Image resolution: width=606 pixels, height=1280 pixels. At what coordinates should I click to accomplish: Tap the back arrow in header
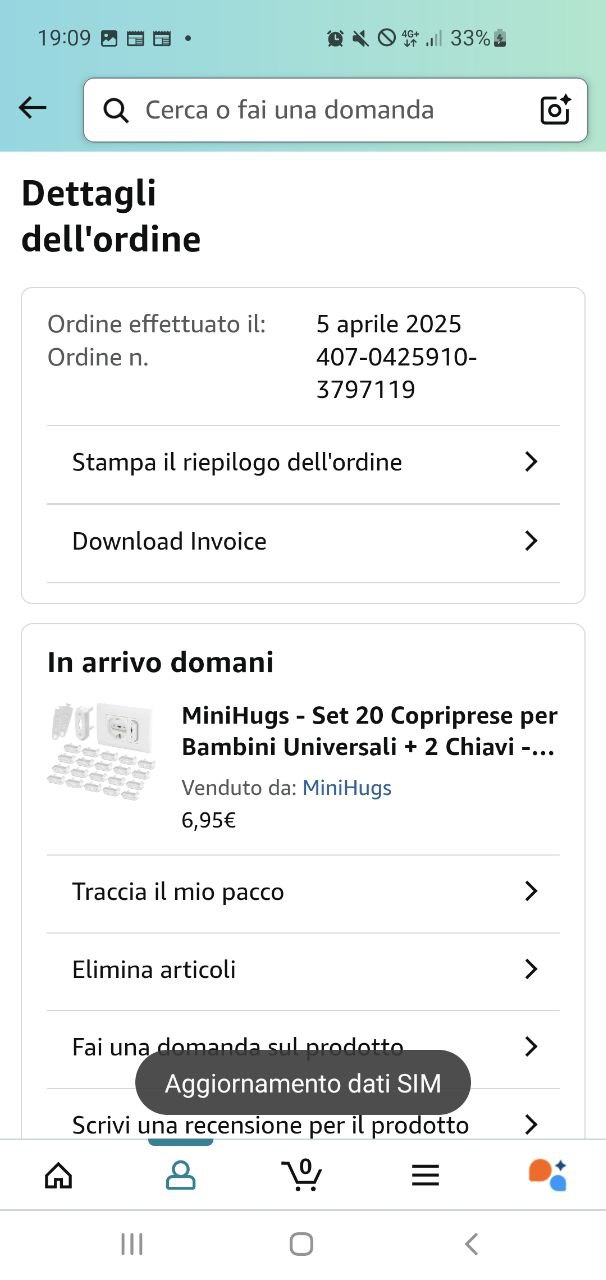(33, 108)
